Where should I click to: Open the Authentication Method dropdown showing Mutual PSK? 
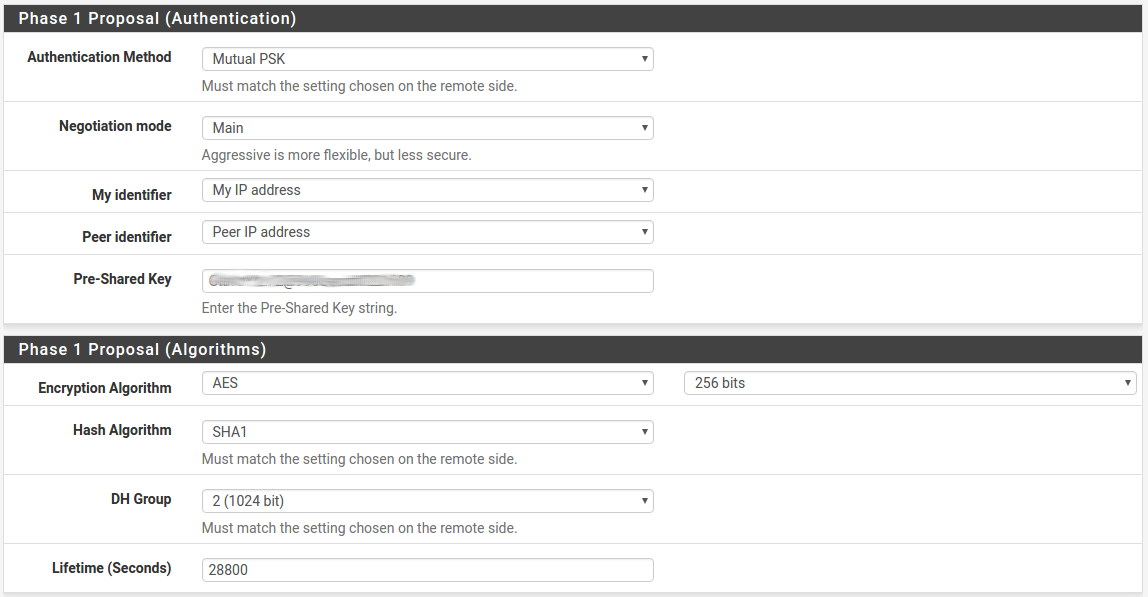tap(428, 59)
